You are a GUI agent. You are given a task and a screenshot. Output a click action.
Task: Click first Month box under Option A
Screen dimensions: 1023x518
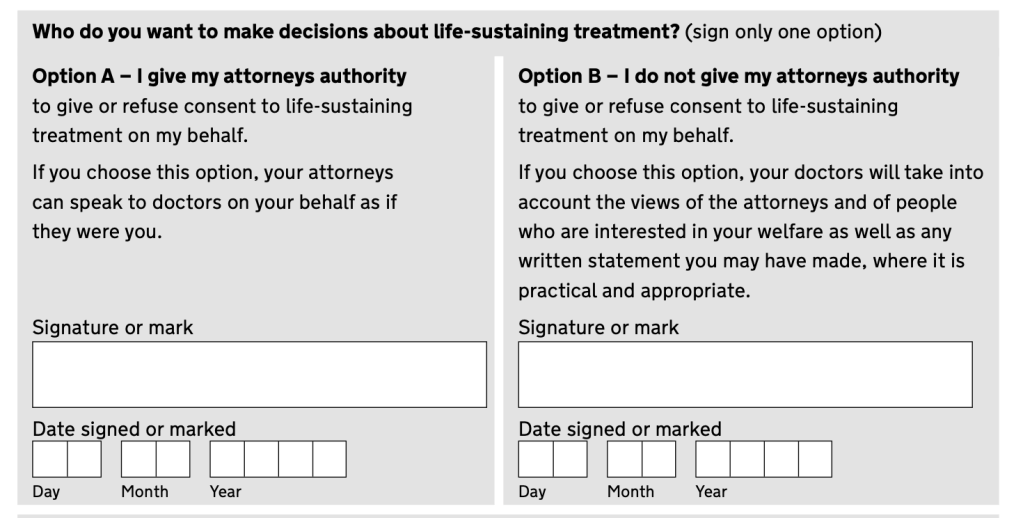pos(138,459)
